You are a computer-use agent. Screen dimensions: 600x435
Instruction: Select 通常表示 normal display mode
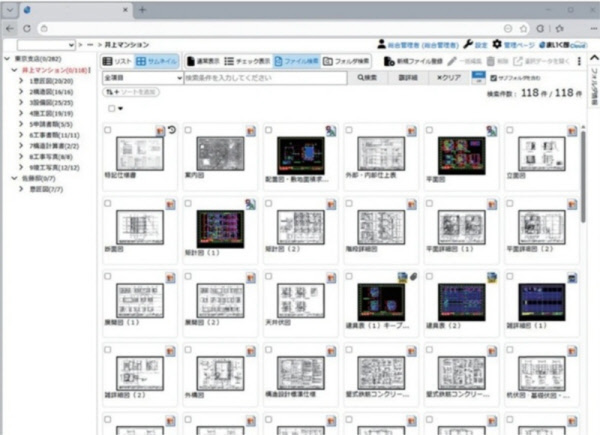[x=203, y=61]
